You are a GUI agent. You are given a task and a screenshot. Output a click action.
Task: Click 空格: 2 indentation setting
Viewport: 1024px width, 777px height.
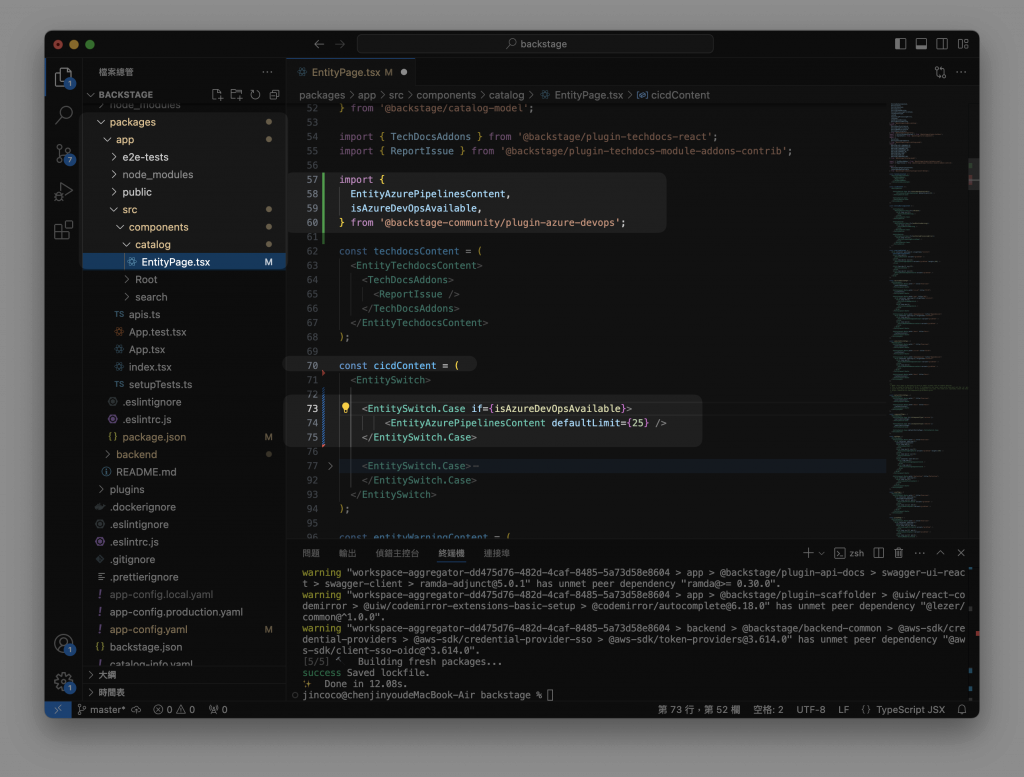pos(768,710)
